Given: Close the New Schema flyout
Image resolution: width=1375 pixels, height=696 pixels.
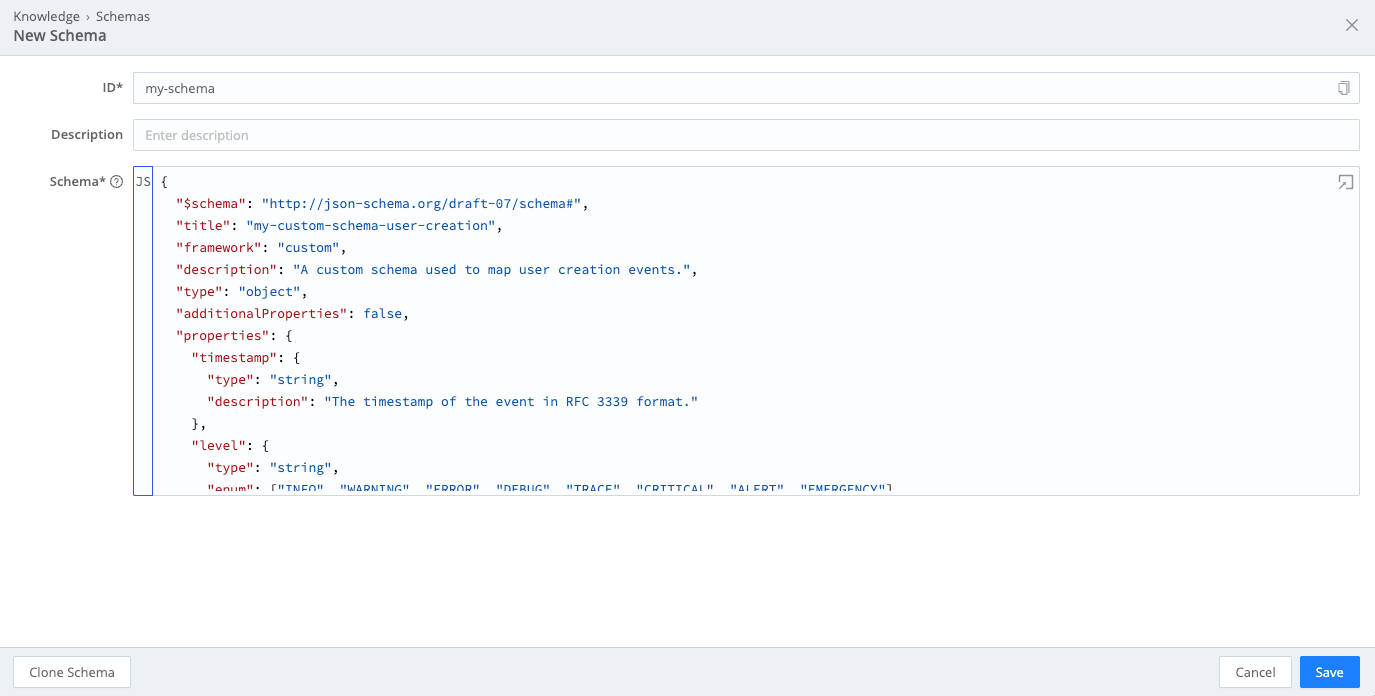Looking at the screenshot, I should (x=1352, y=25).
